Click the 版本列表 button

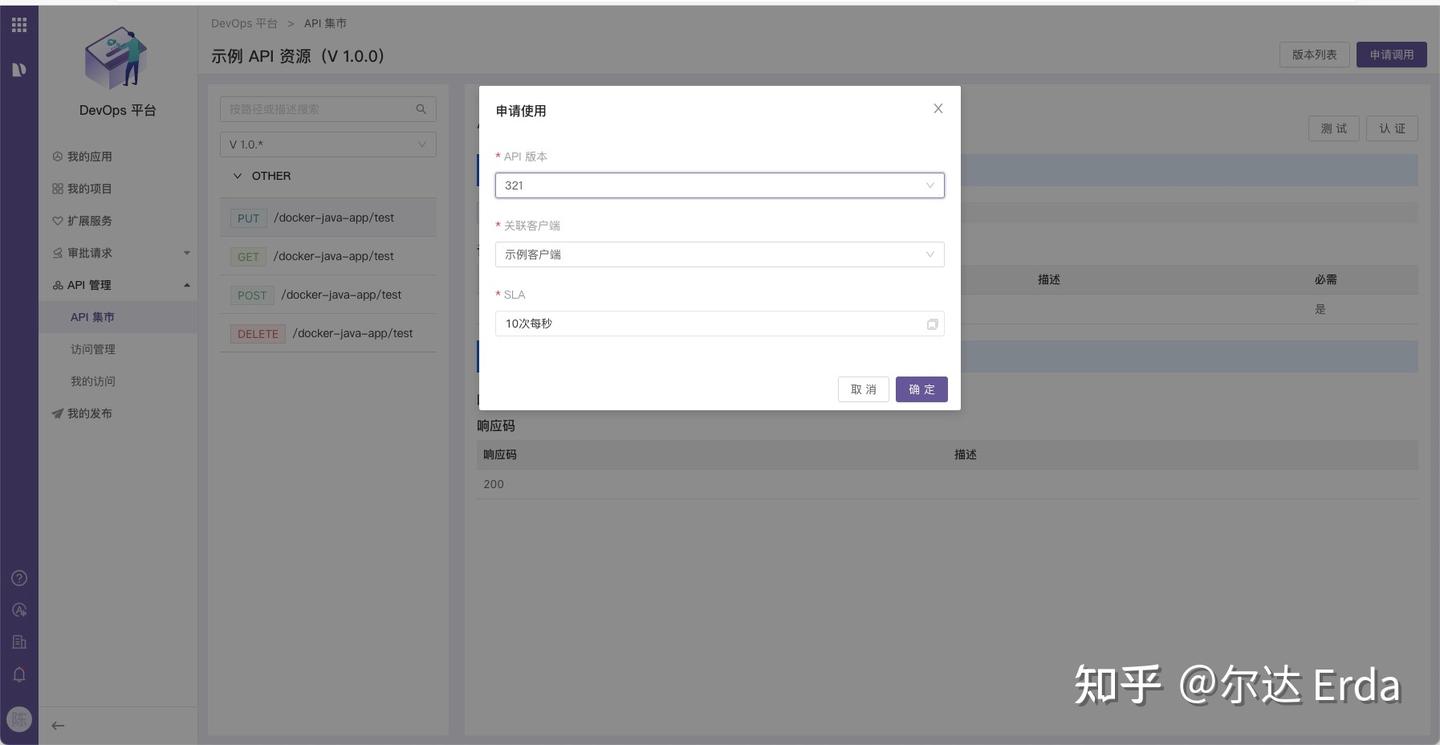pos(1314,55)
